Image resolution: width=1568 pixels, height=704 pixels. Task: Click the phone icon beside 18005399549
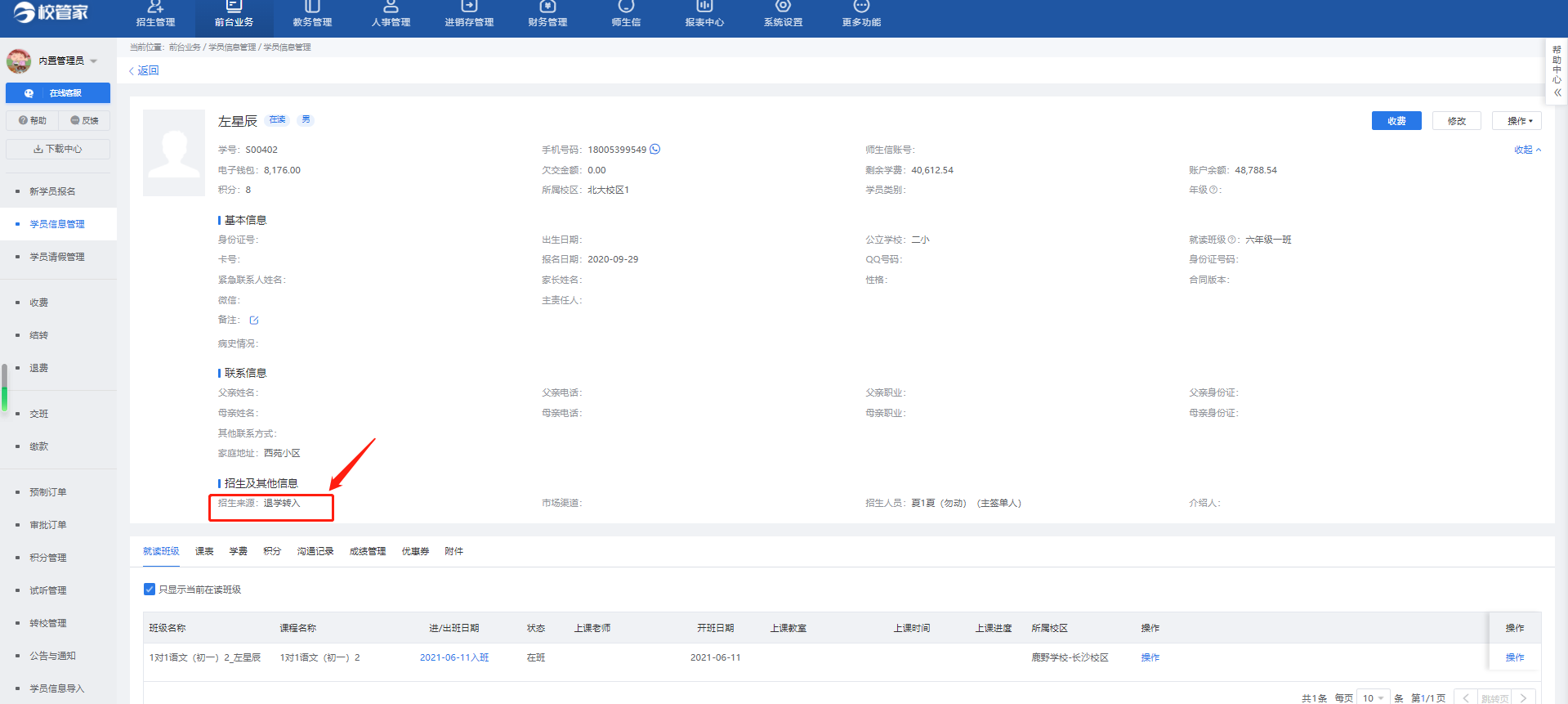655,150
